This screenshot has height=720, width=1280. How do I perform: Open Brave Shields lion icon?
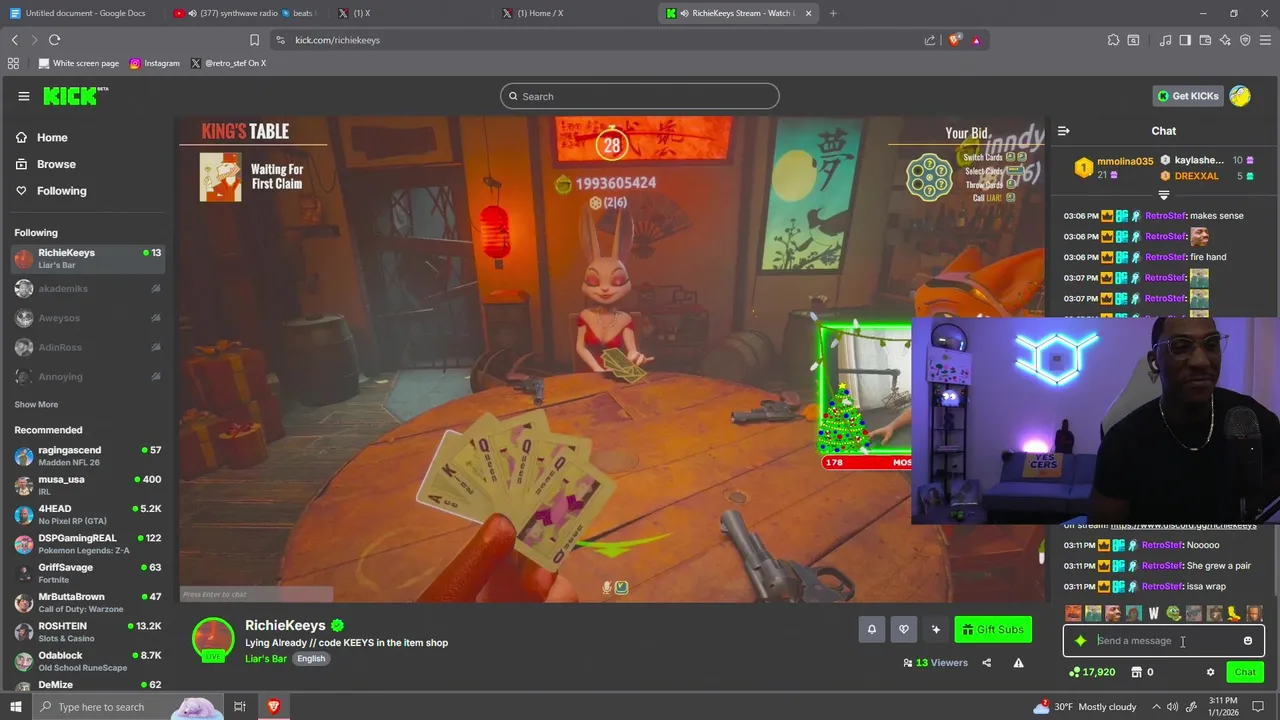[x=955, y=40]
